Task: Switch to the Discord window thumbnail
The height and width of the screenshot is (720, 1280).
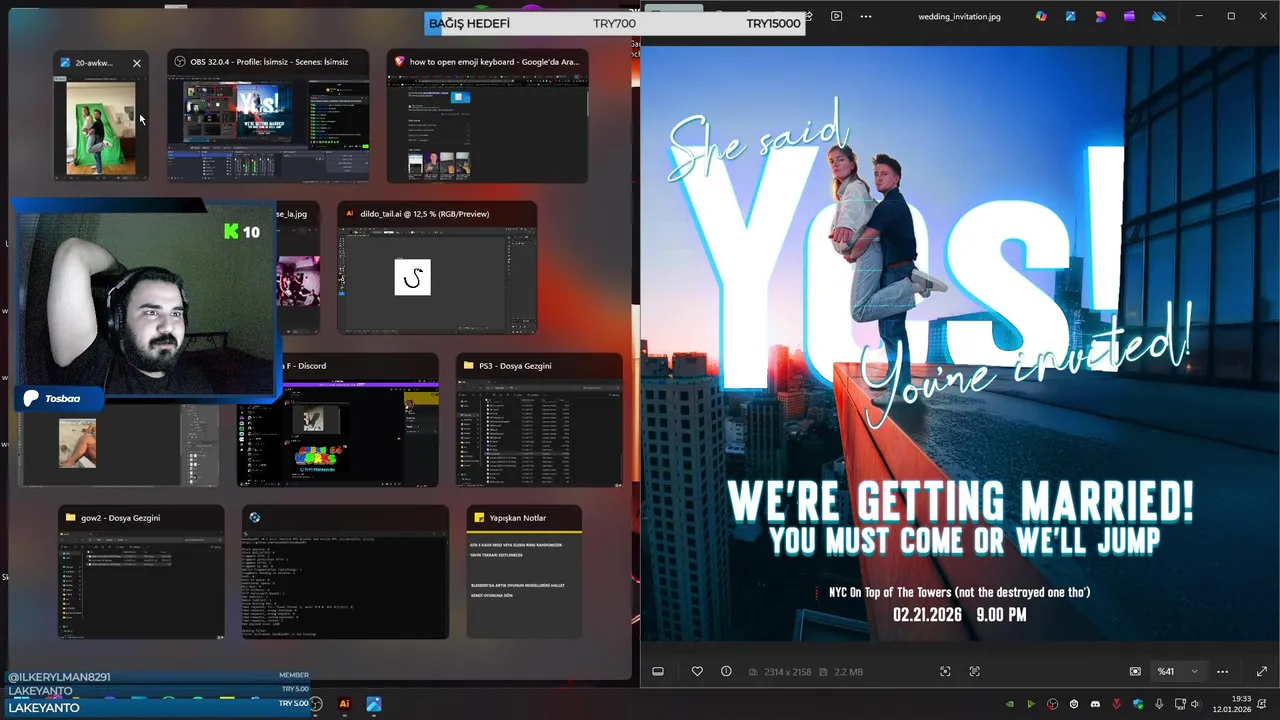Action: tap(337, 420)
